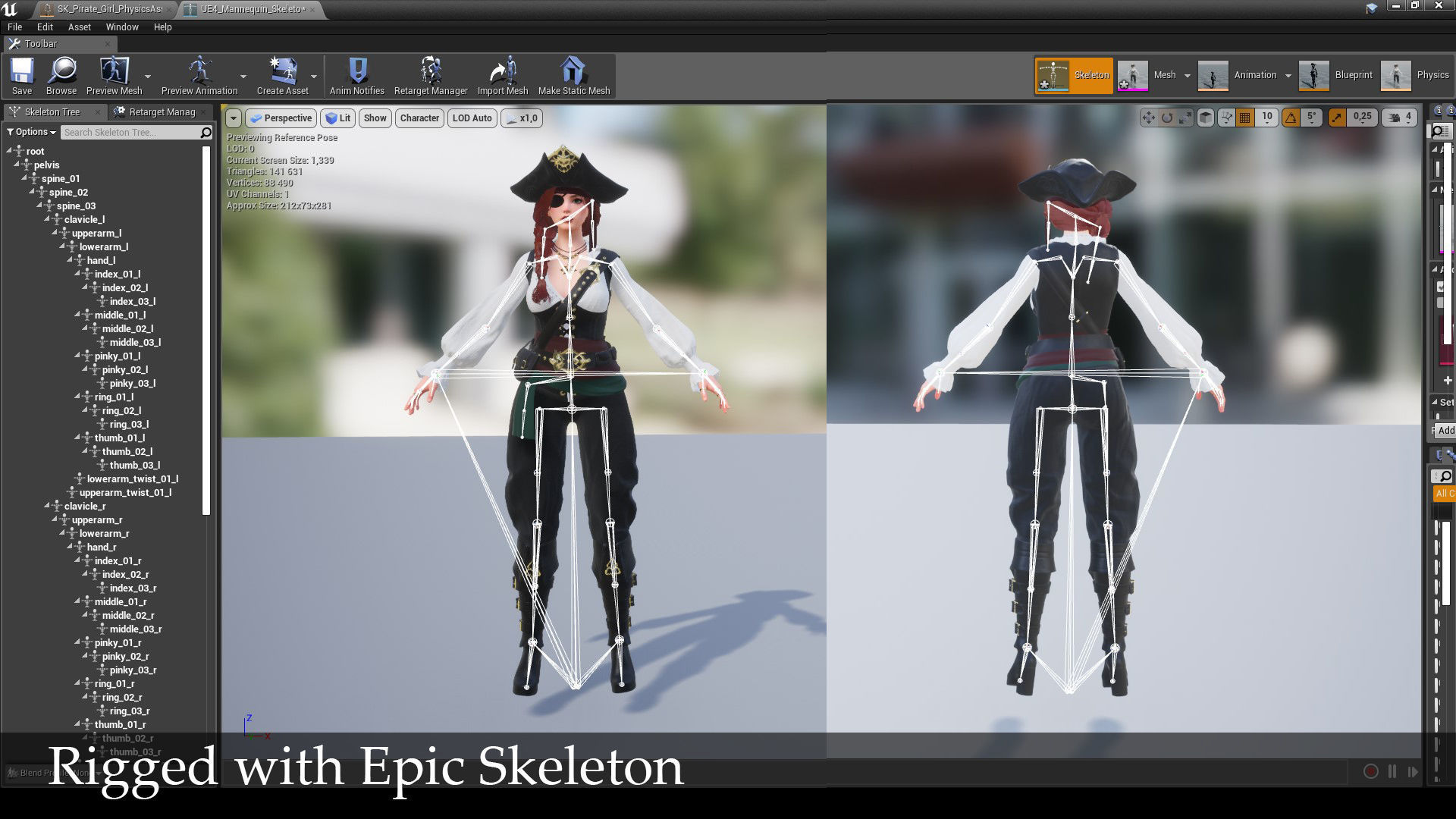1456x819 pixels.
Task: Switch to the Skeleton Tree tab
Action: point(52,112)
